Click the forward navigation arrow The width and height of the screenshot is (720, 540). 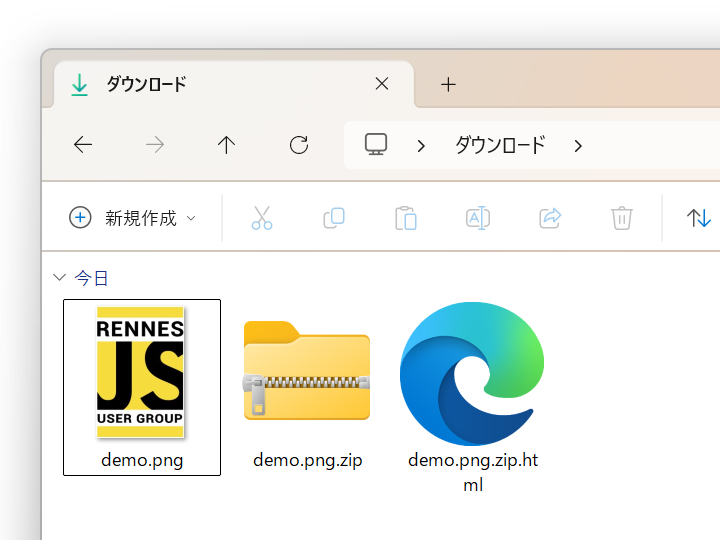click(x=155, y=145)
